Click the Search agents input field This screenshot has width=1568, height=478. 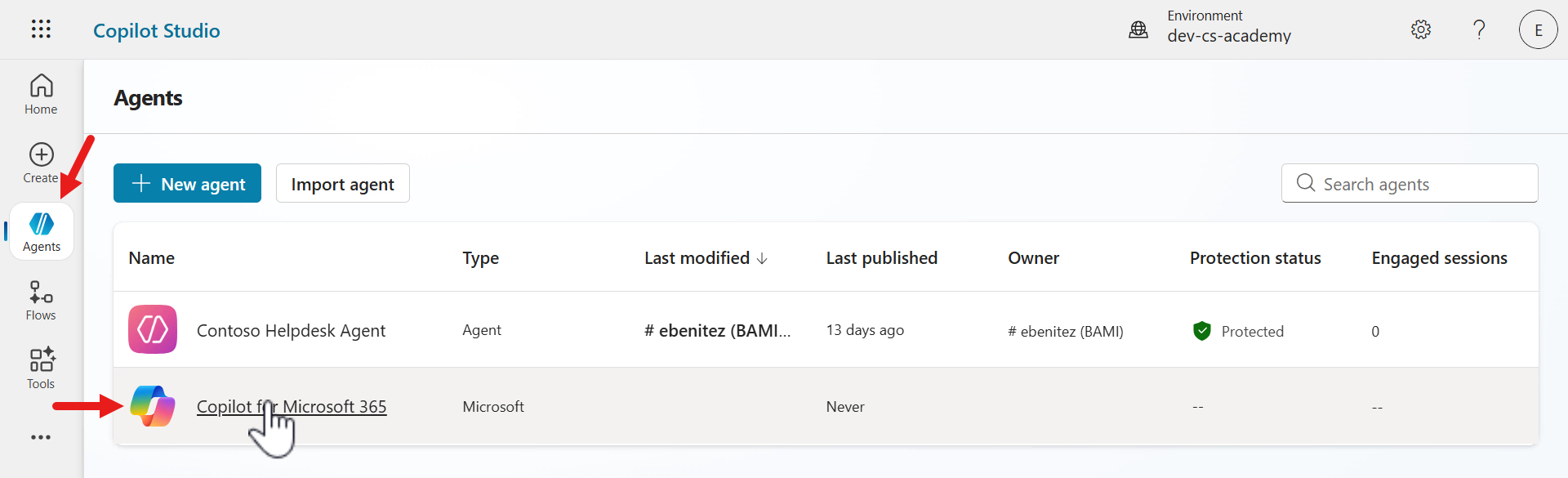click(1421, 184)
